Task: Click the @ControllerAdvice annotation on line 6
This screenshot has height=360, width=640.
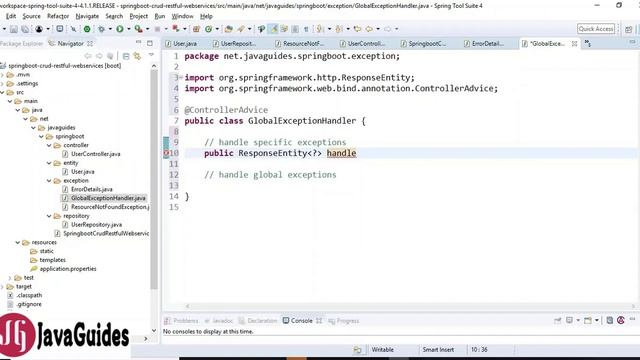Action: [226, 110]
